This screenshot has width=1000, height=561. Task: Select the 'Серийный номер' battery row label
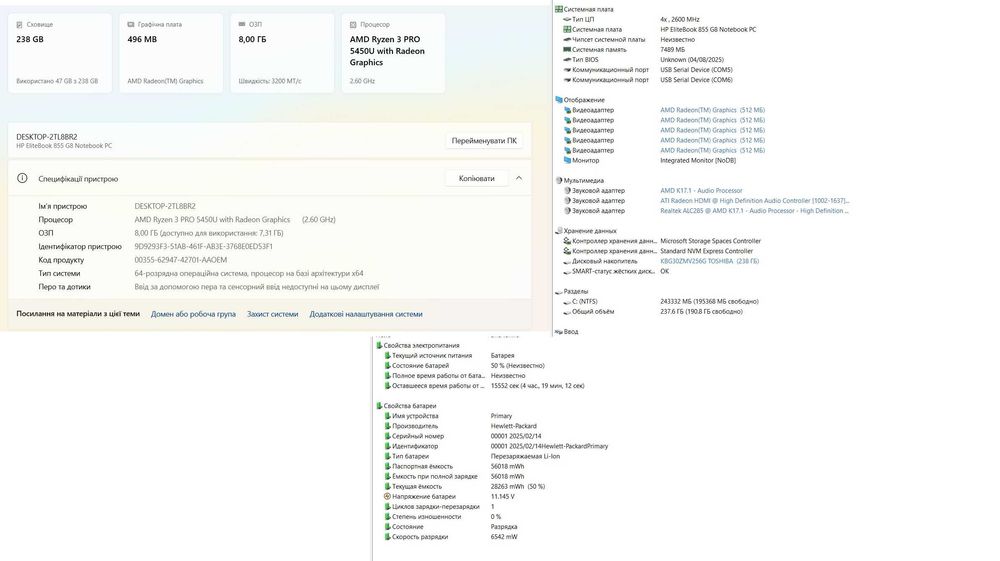click(417, 436)
